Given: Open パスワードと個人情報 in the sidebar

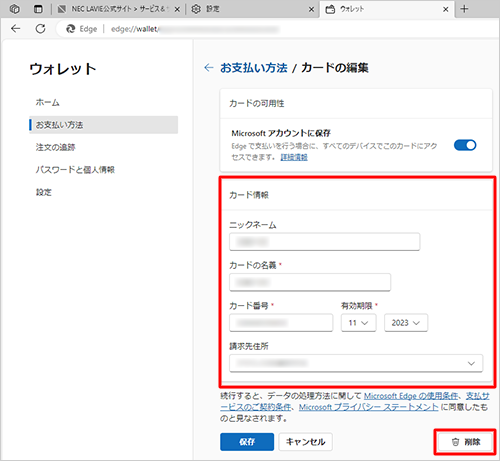Looking at the screenshot, I should 75,170.
